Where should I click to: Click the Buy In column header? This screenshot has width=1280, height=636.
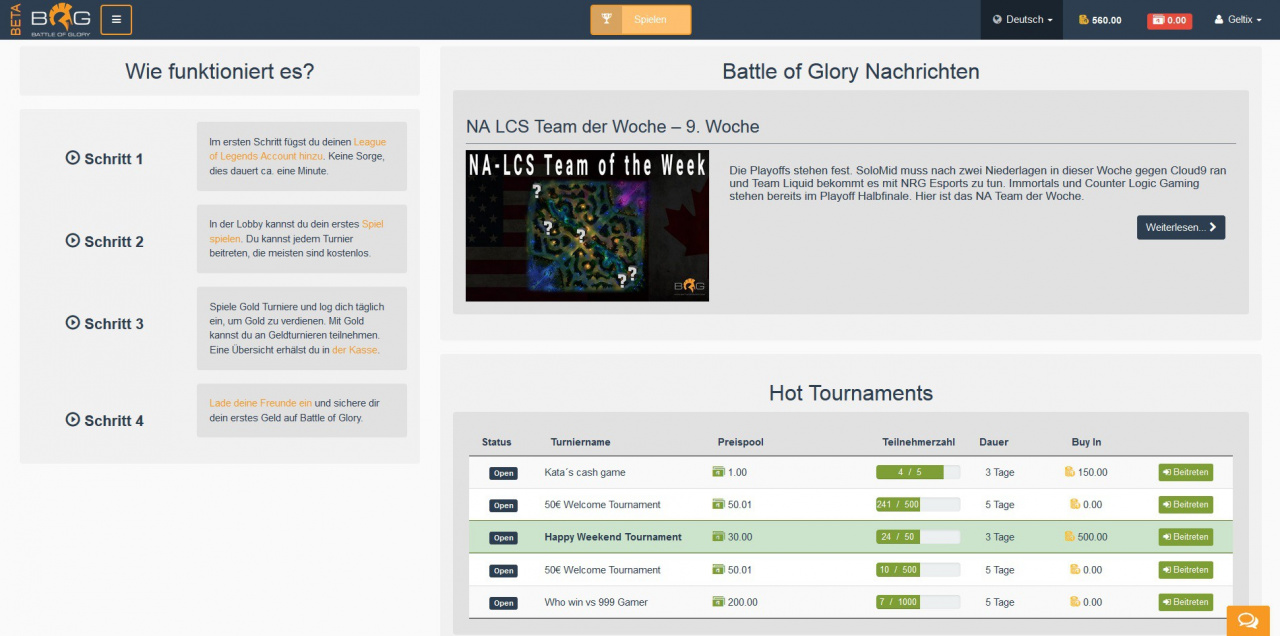1086,442
